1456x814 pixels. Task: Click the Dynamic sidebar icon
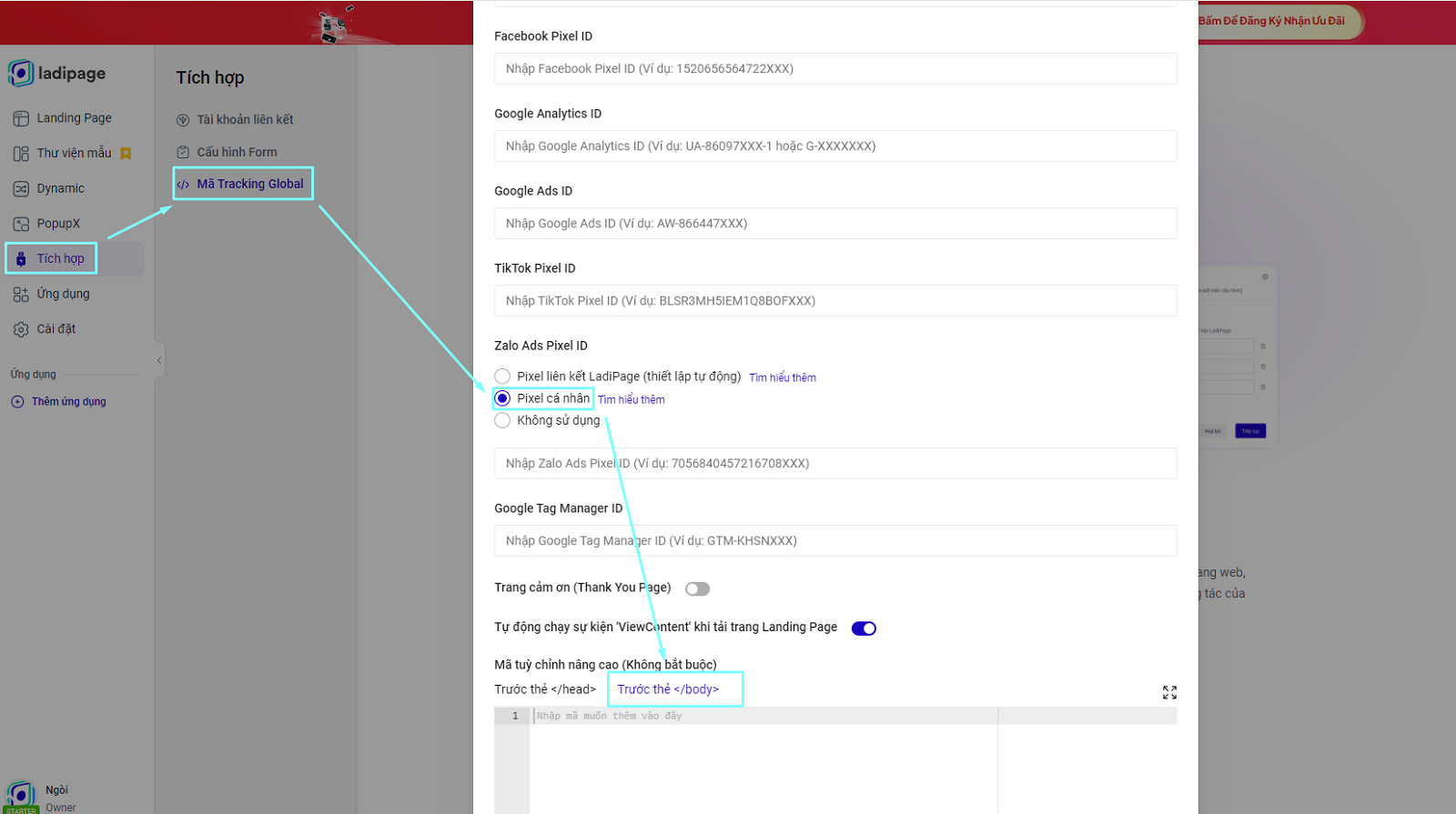click(21, 189)
